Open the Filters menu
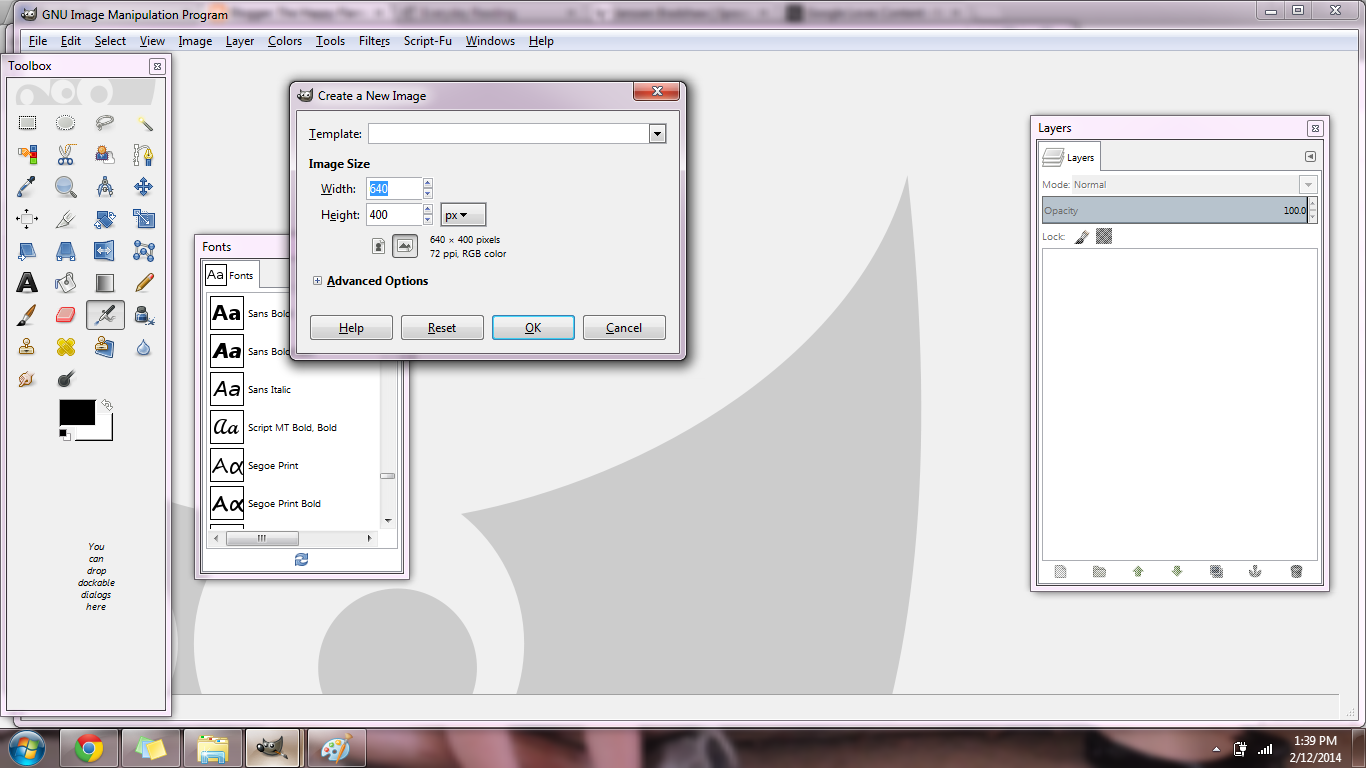1366x768 pixels. click(x=375, y=41)
